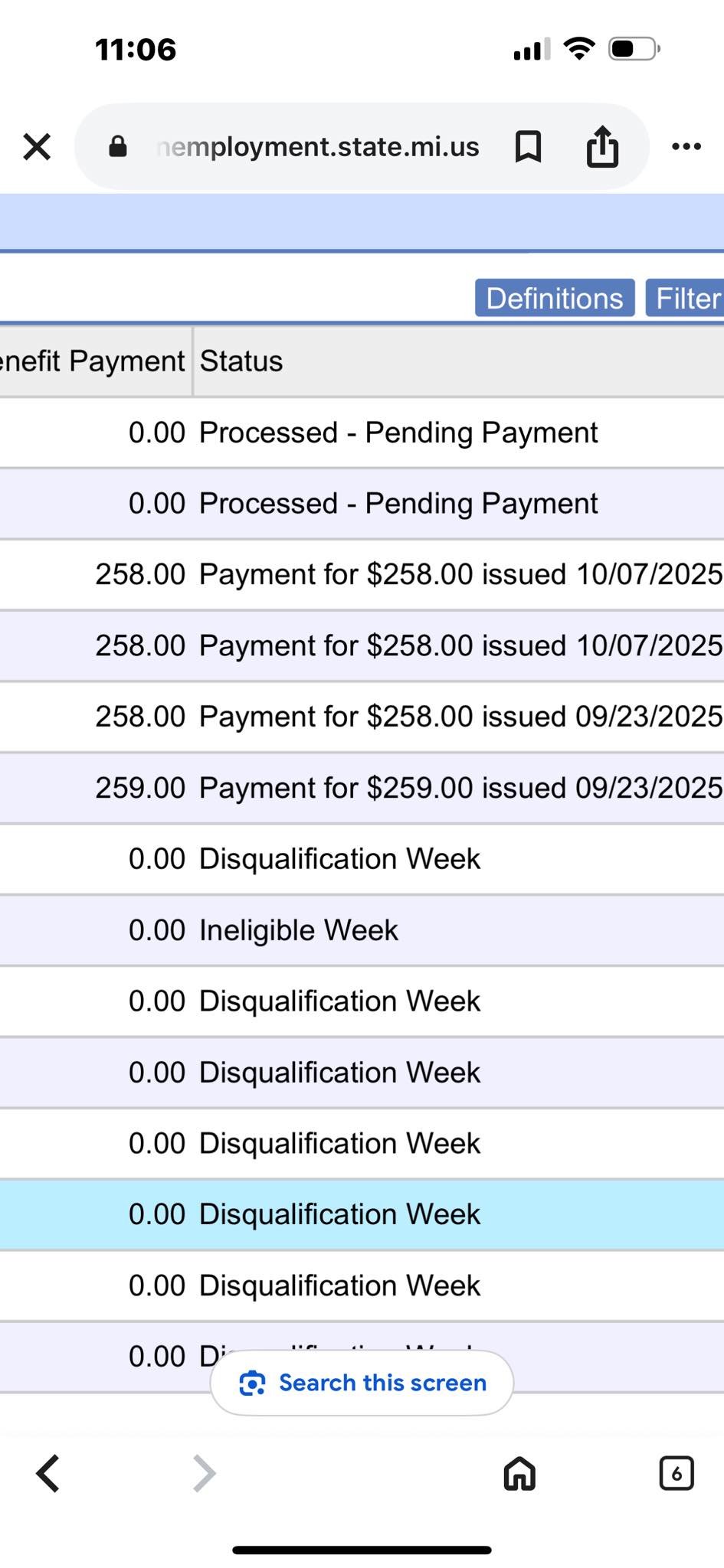Tap the browser home icon
This screenshot has width=724, height=1568.
point(519,1473)
